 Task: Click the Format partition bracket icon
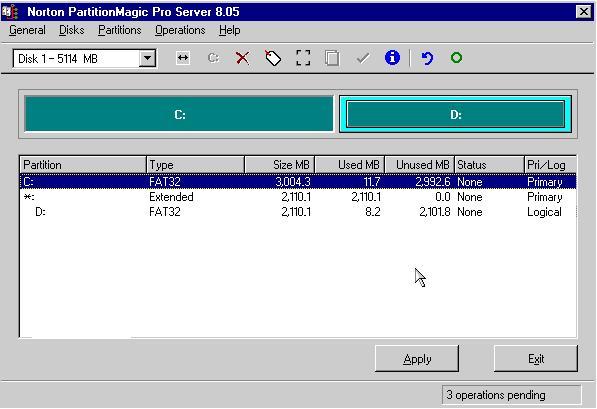303,58
